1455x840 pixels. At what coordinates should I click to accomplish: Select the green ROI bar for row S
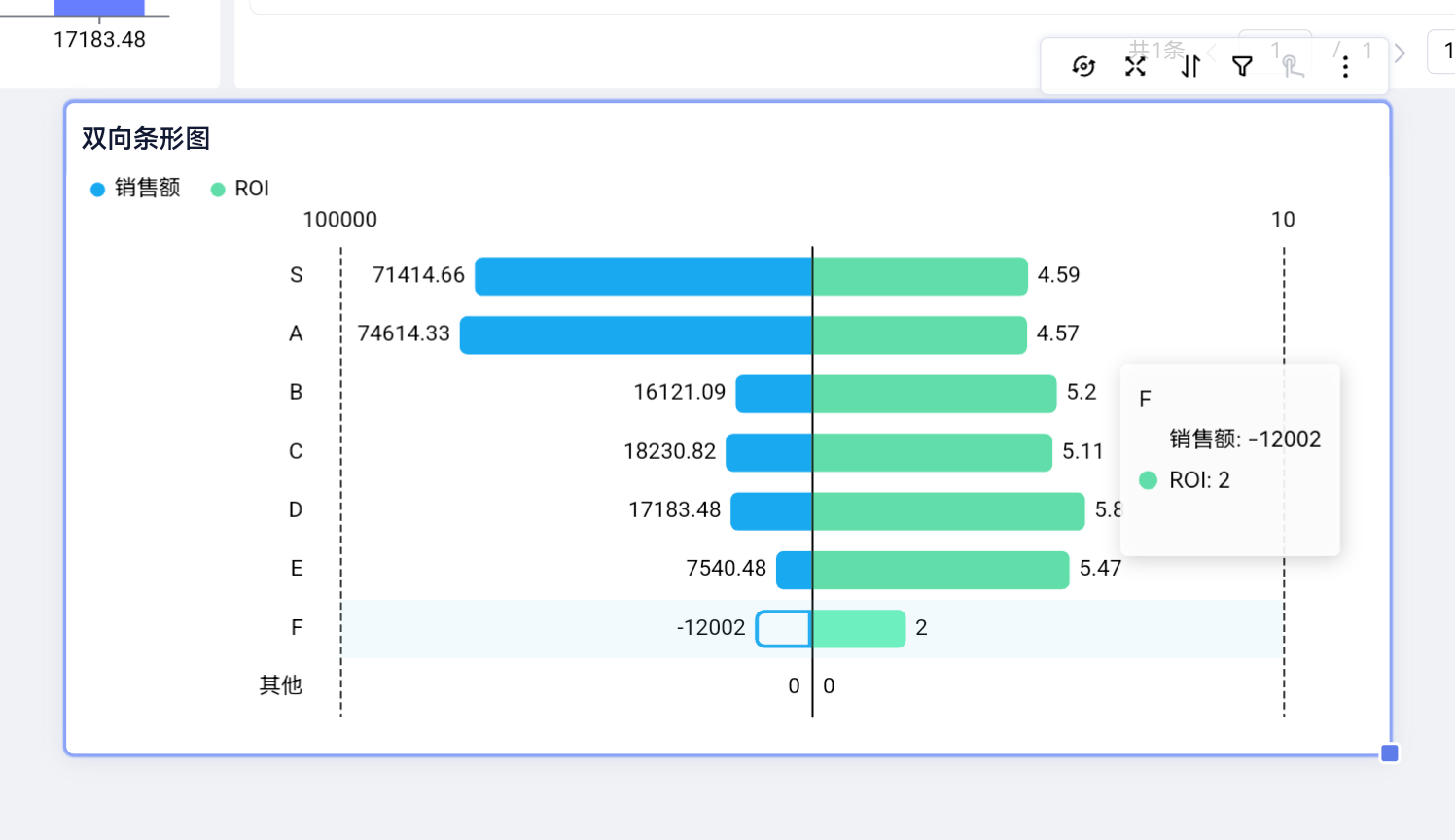pyautogui.click(x=920, y=276)
